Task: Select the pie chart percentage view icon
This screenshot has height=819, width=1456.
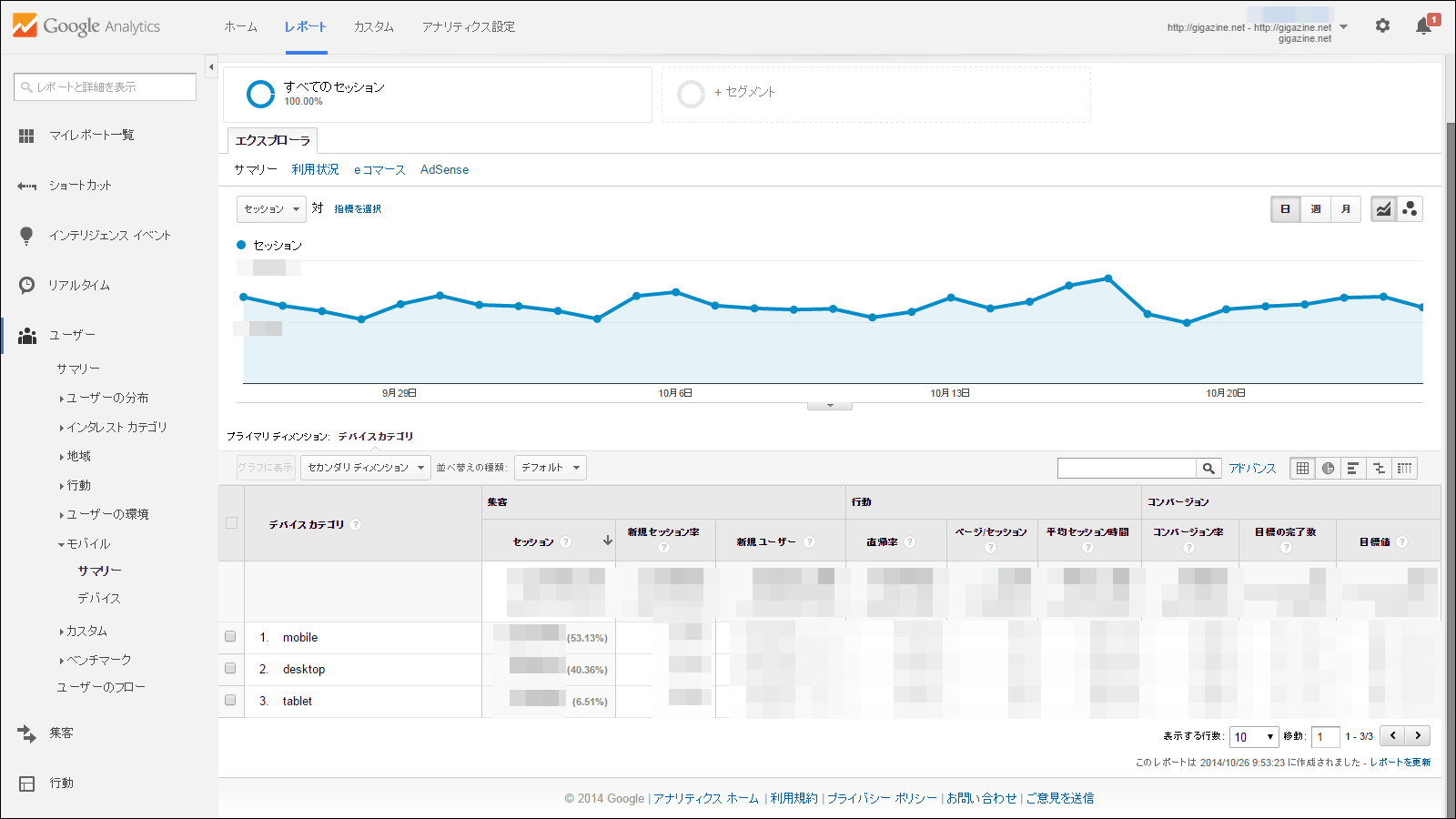Action: [1328, 468]
